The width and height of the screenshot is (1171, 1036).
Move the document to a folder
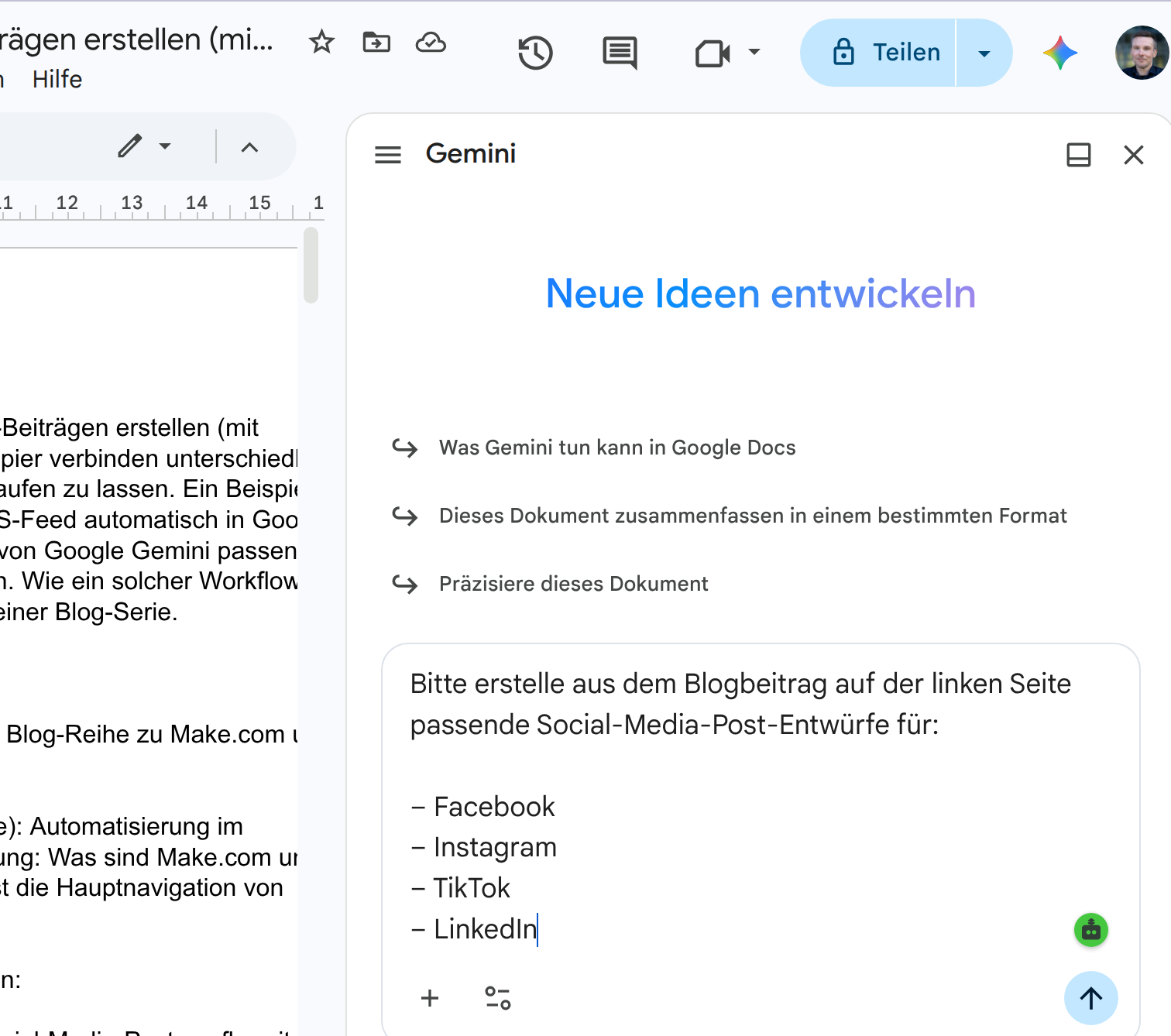pos(376,42)
